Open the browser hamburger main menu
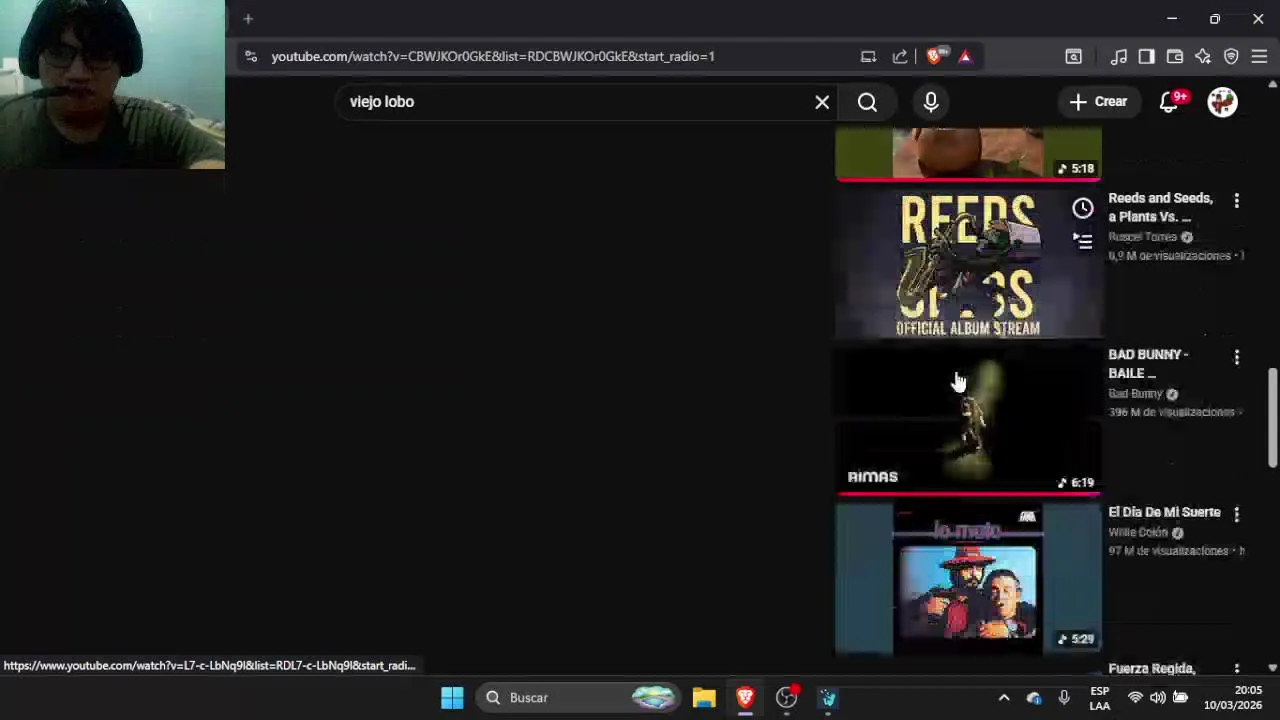This screenshot has height=720, width=1280. coord(1259,57)
